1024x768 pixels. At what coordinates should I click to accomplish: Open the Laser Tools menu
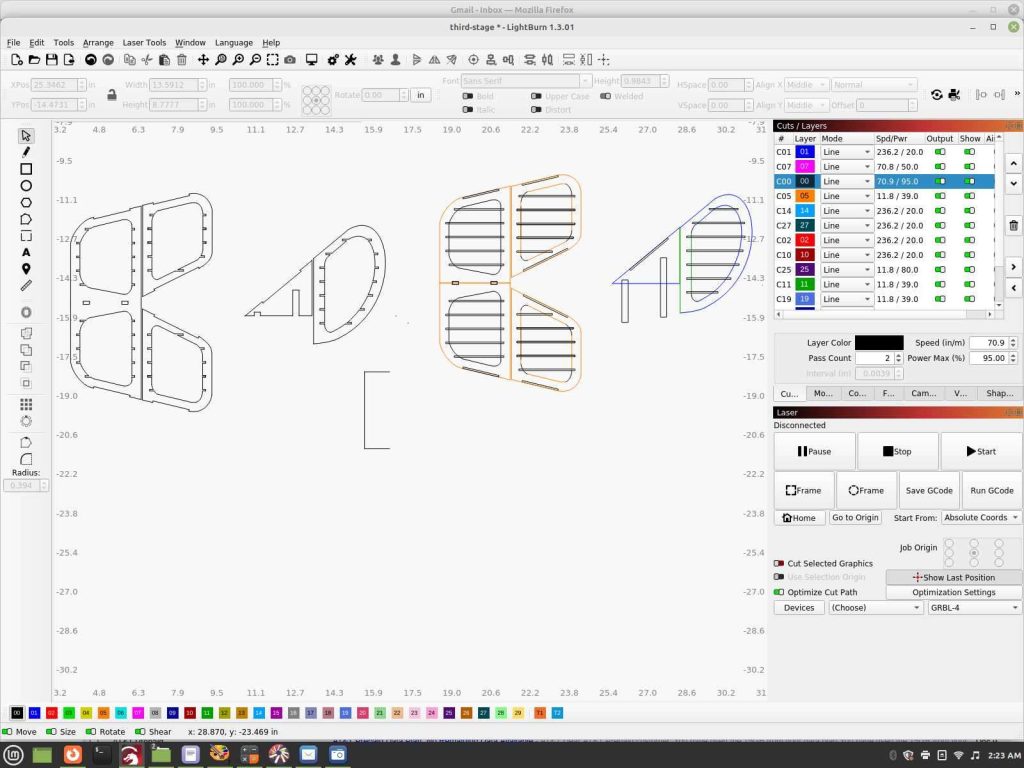point(144,43)
